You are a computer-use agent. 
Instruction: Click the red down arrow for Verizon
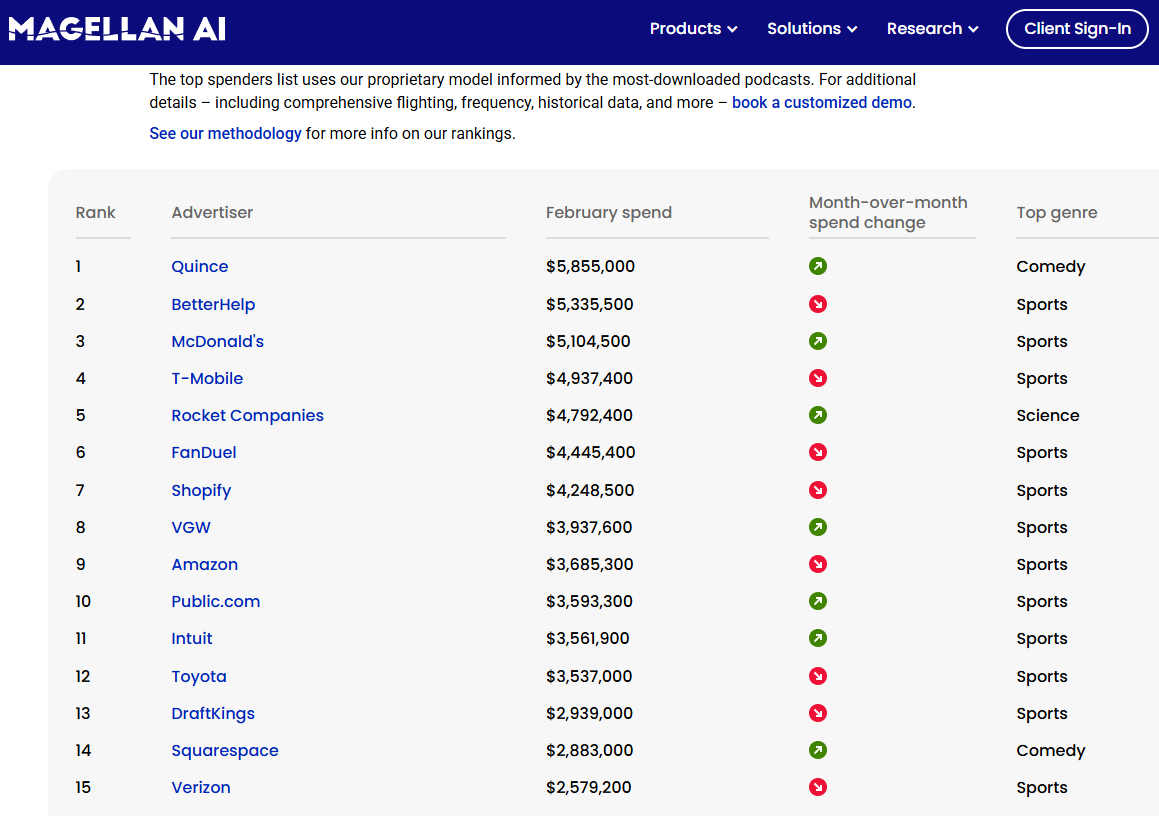tap(818, 787)
